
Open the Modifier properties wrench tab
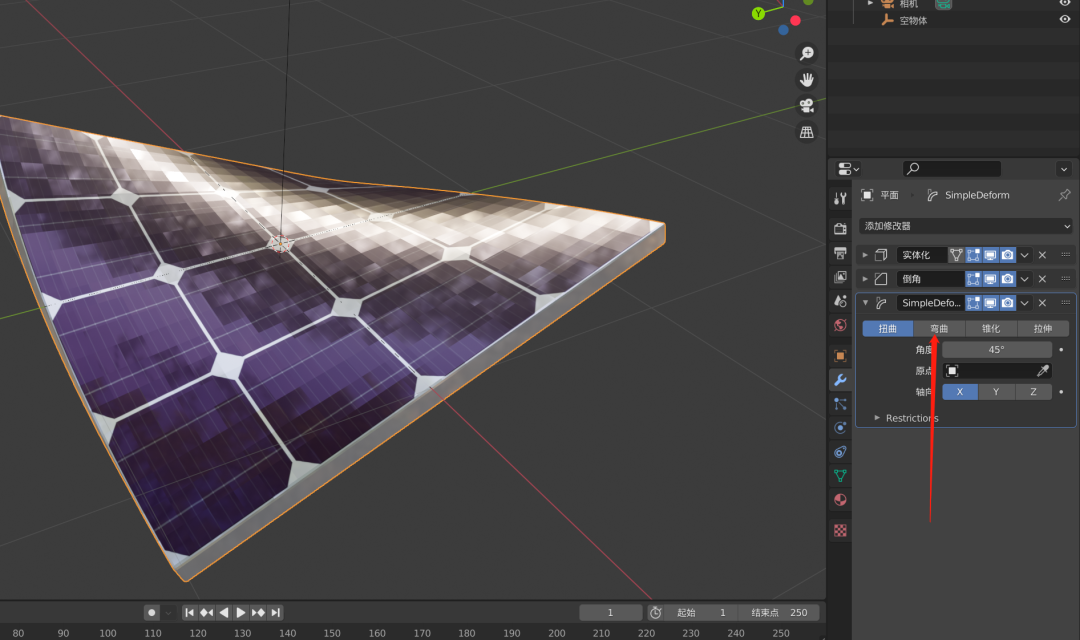(x=840, y=380)
